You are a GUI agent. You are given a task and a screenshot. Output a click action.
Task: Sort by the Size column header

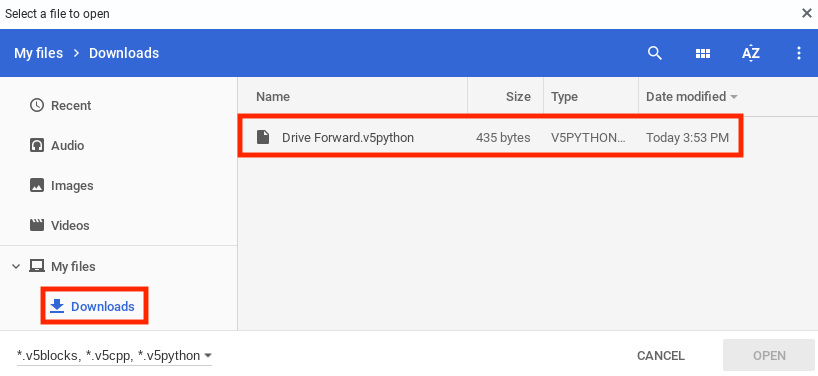coord(518,96)
